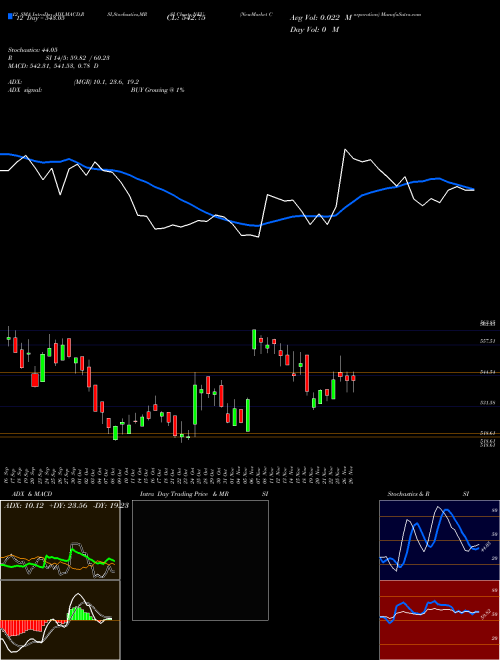Viewport: 500px width, 660px height.
Task: Click the 'CL: 542.75' close price text
Action: (188, 18)
